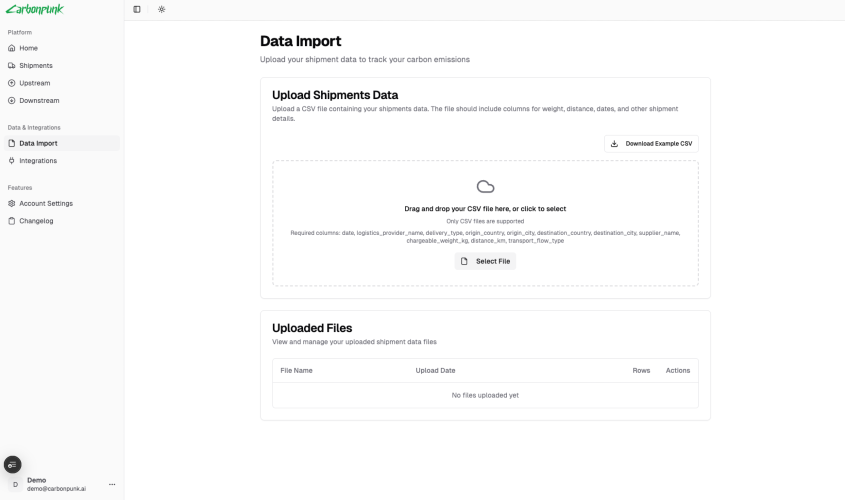Open the Demo user options ellipsis
Image resolution: width=845 pixels, height=500 pixels.
pyautogui.click(x=112, y=484)
